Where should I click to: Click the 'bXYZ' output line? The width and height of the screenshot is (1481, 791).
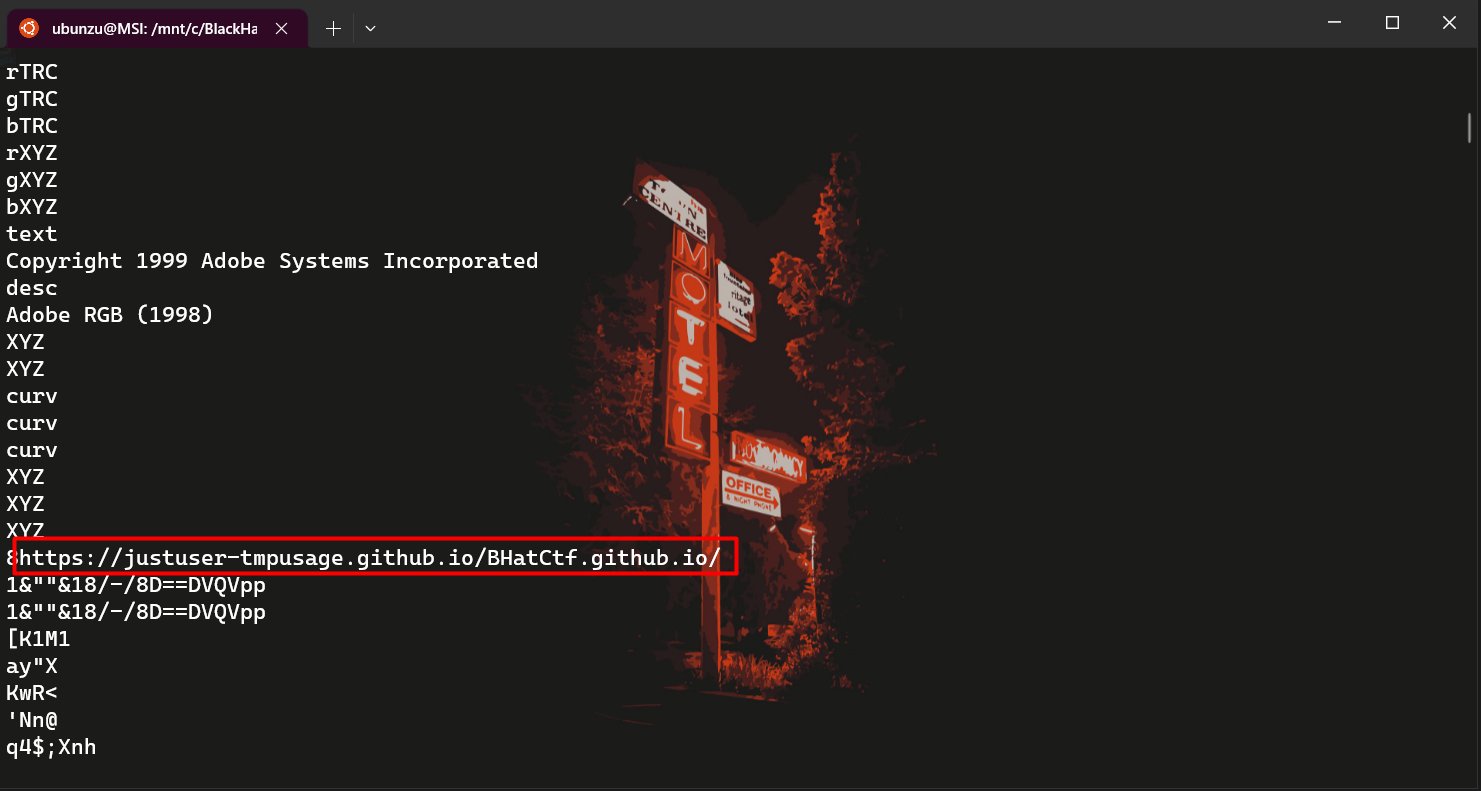coord(32,207)
